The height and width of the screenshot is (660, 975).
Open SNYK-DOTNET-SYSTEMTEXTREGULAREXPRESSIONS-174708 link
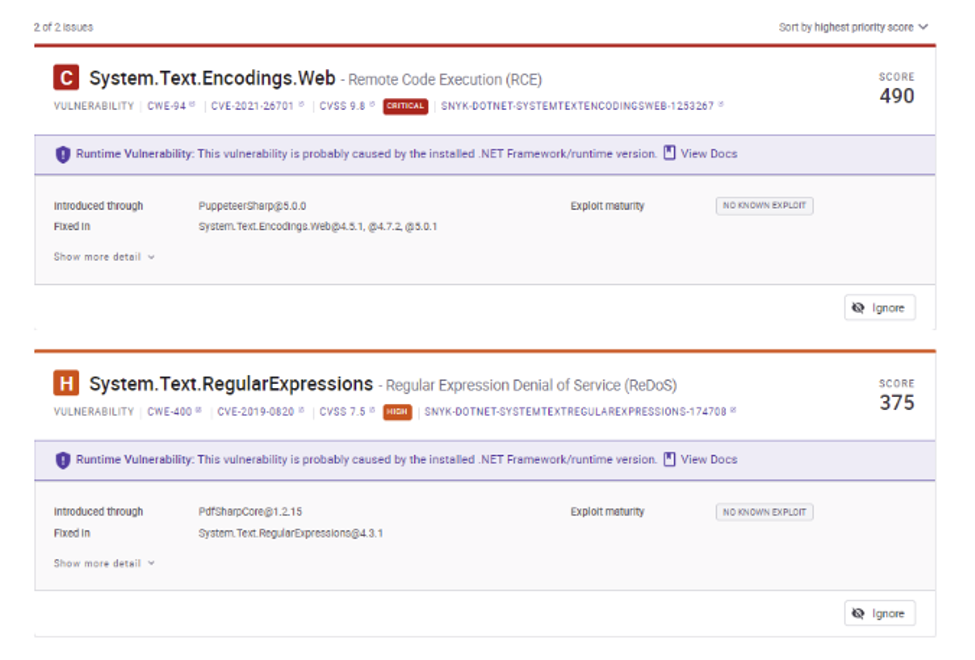point(577,412)
